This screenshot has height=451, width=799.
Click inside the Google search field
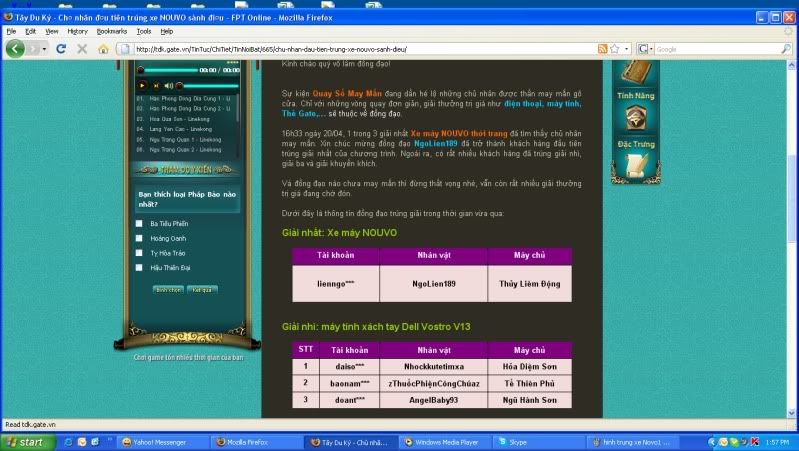pyautogui.click(x=718, y=49)
